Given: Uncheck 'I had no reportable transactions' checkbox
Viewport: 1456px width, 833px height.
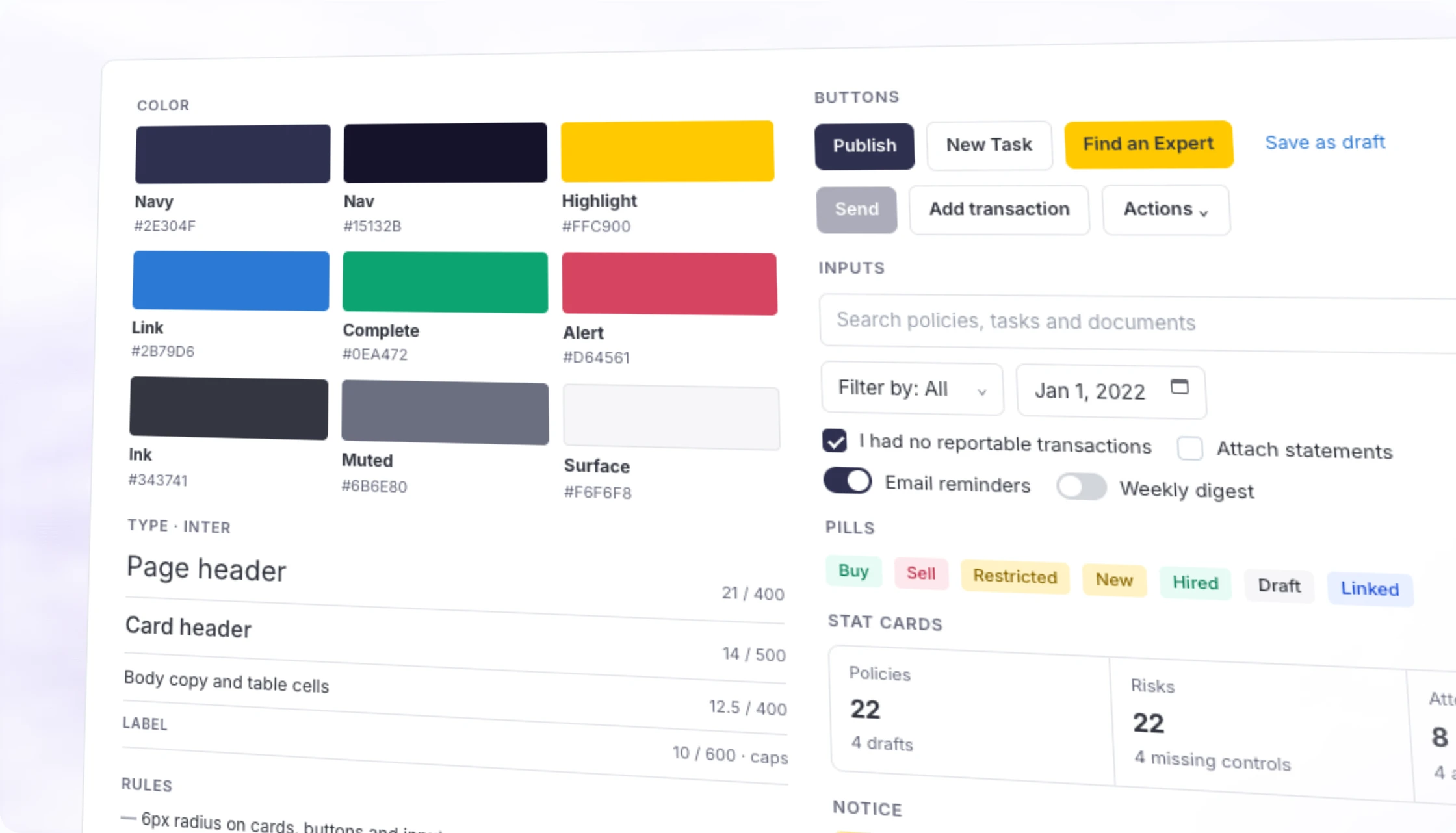Looking at the screenshot, I should [835, 441].
